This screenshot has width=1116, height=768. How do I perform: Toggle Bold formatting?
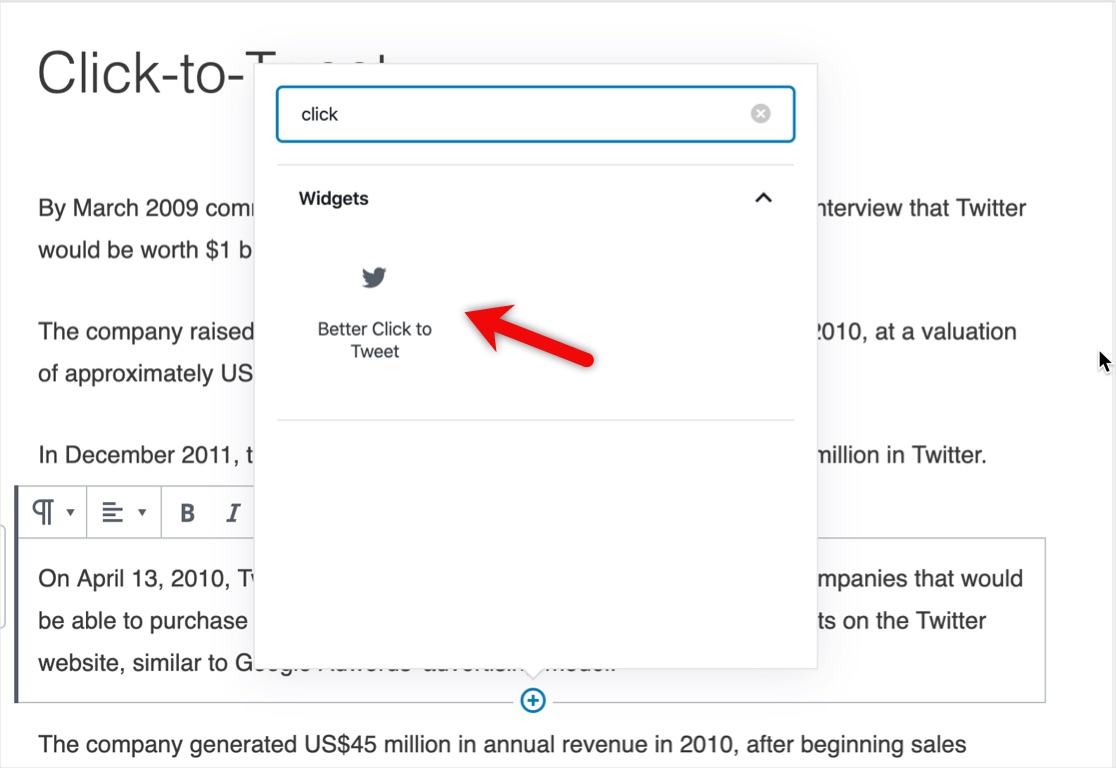pyautogui.click(x=187, y=512)
